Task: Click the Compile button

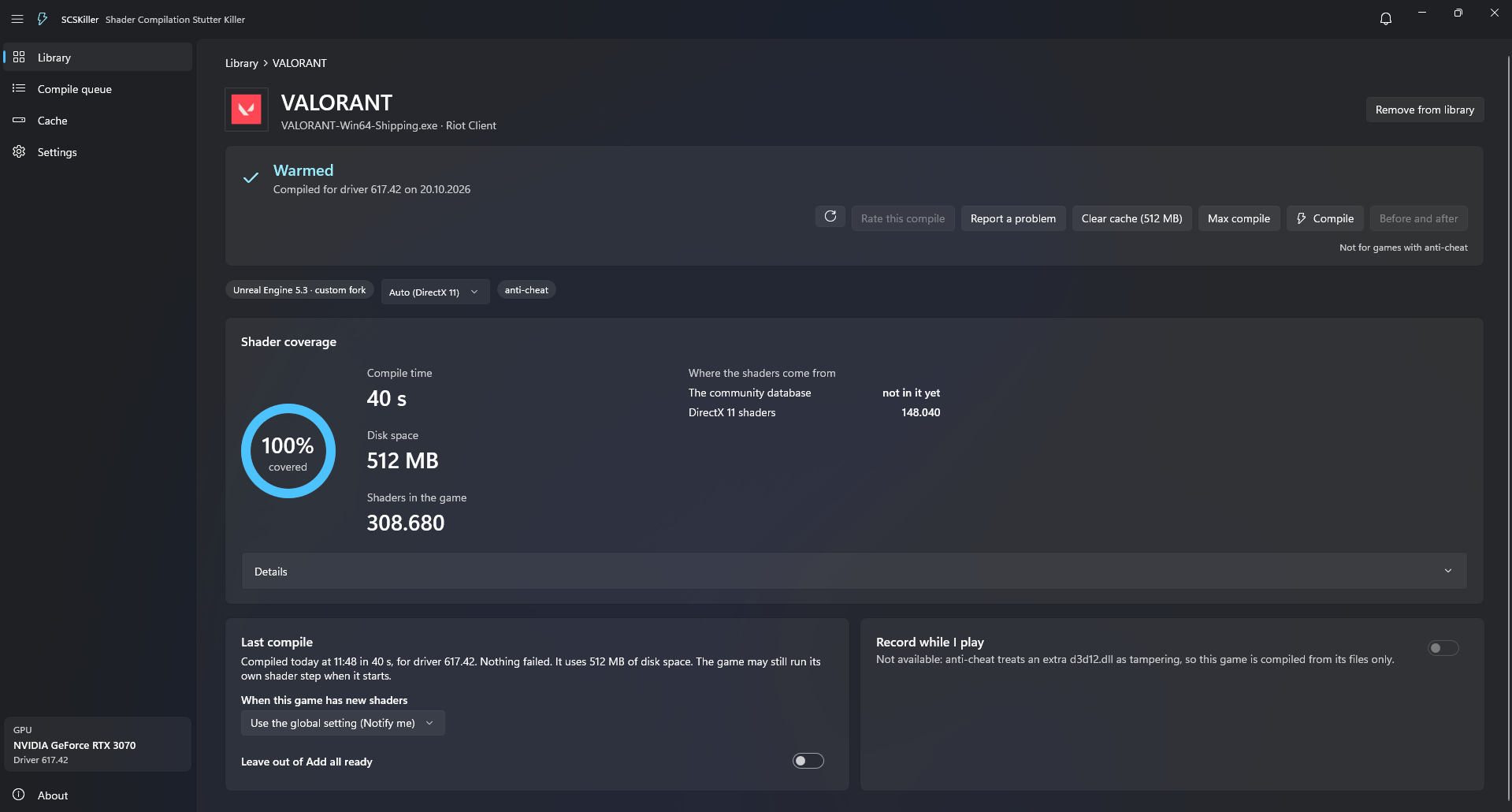Action: coord(1325,218)
